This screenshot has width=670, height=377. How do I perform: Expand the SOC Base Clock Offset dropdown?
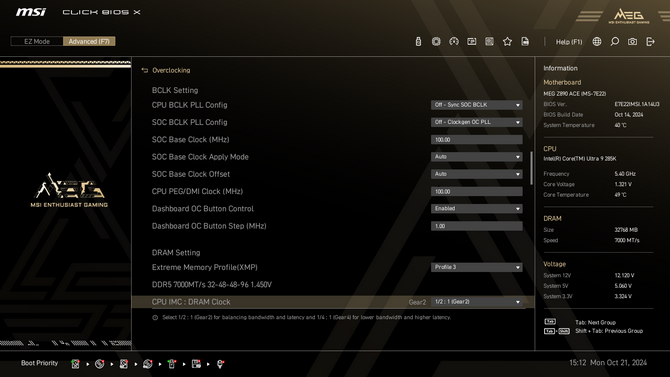476,174
